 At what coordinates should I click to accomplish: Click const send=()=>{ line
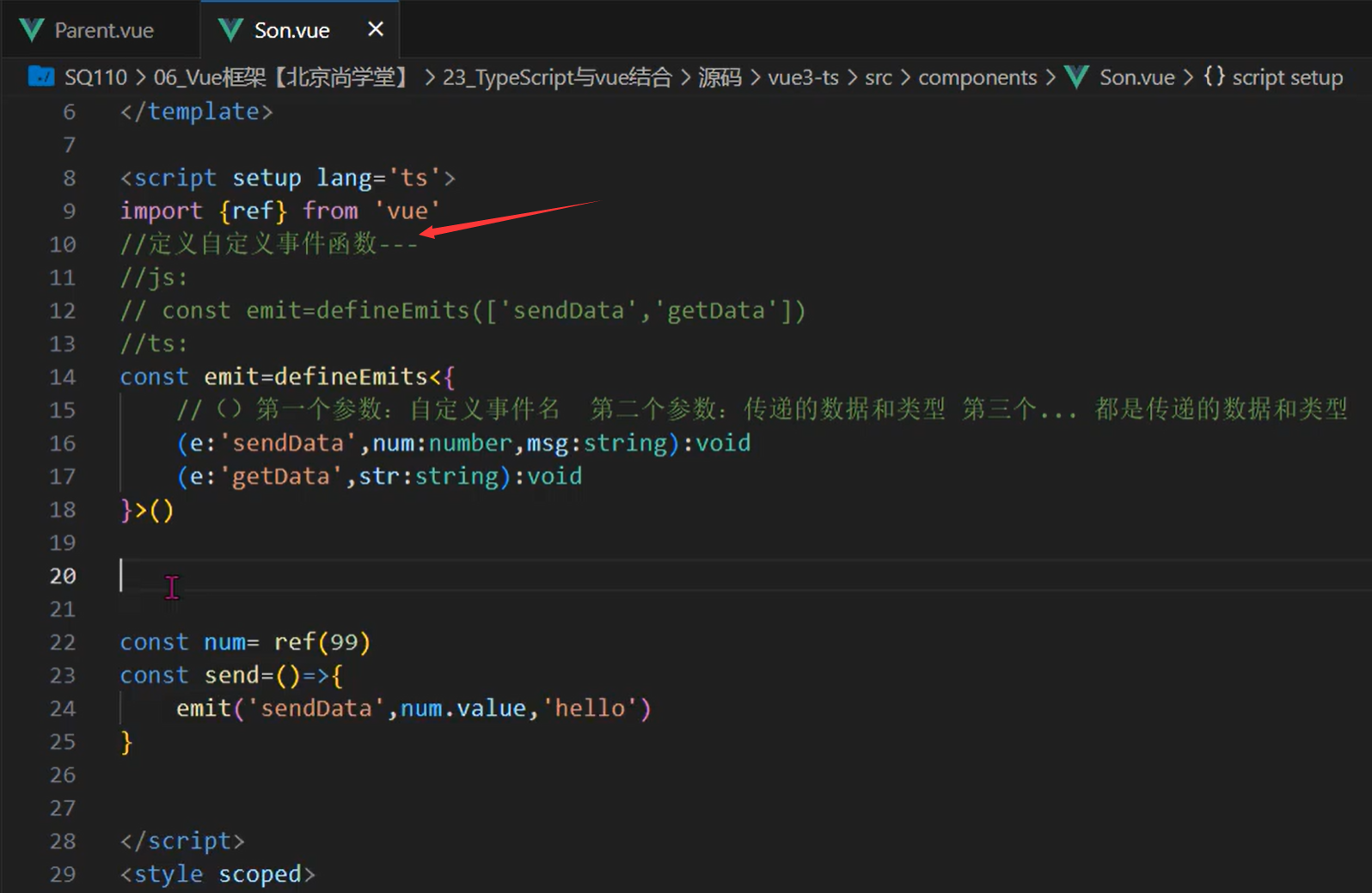231,676
